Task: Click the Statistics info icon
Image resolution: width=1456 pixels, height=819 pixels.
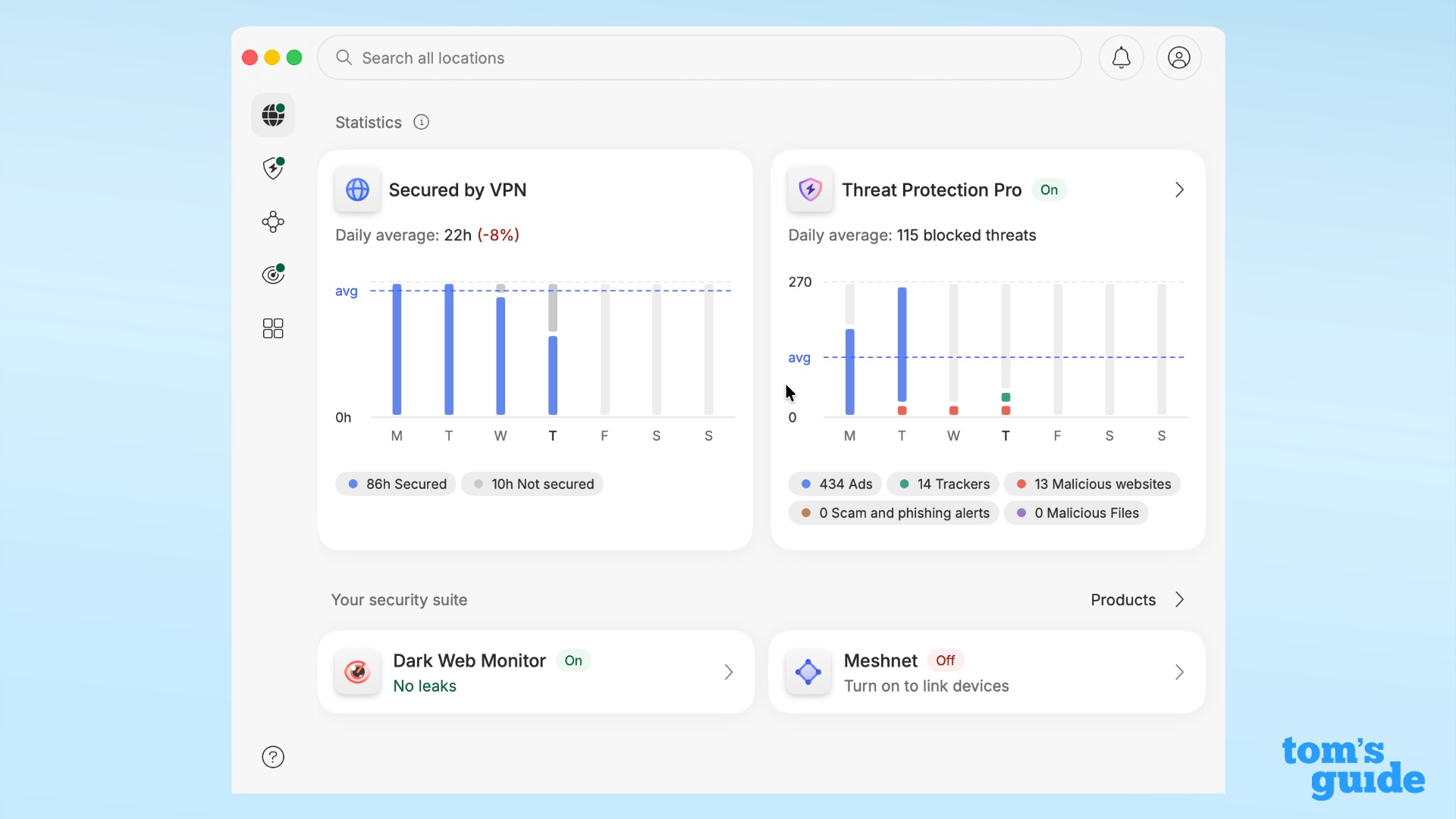Action: coord(422,122)
